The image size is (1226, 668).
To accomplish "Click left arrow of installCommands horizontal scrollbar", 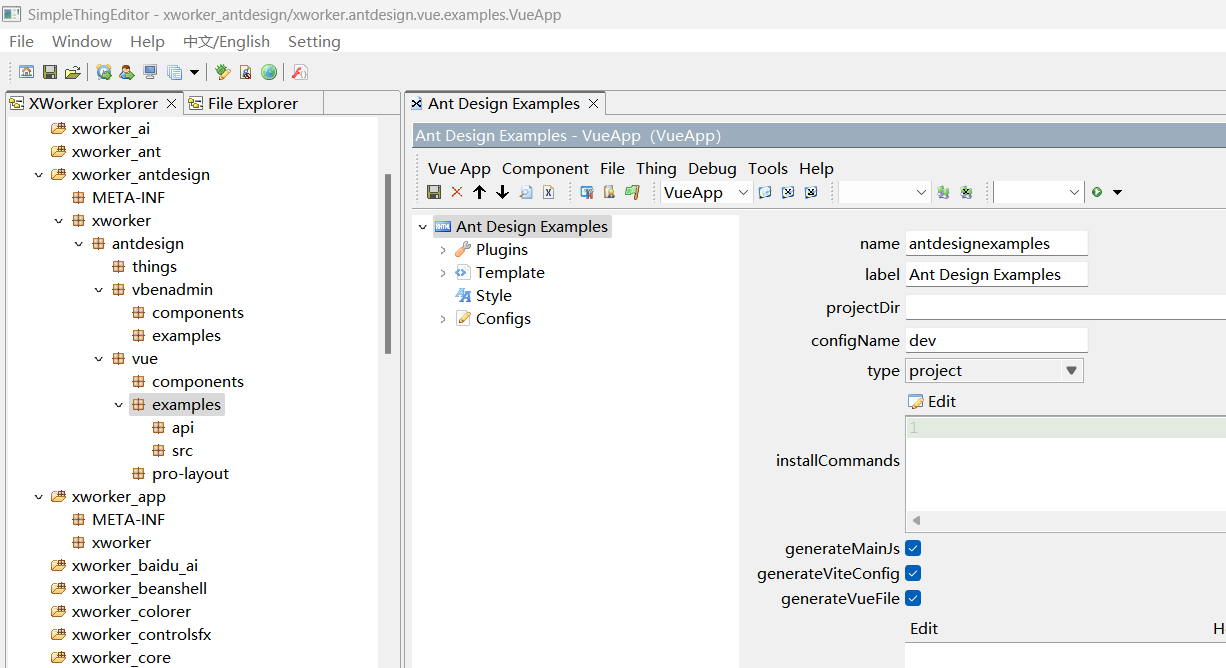I will point(915,521).
